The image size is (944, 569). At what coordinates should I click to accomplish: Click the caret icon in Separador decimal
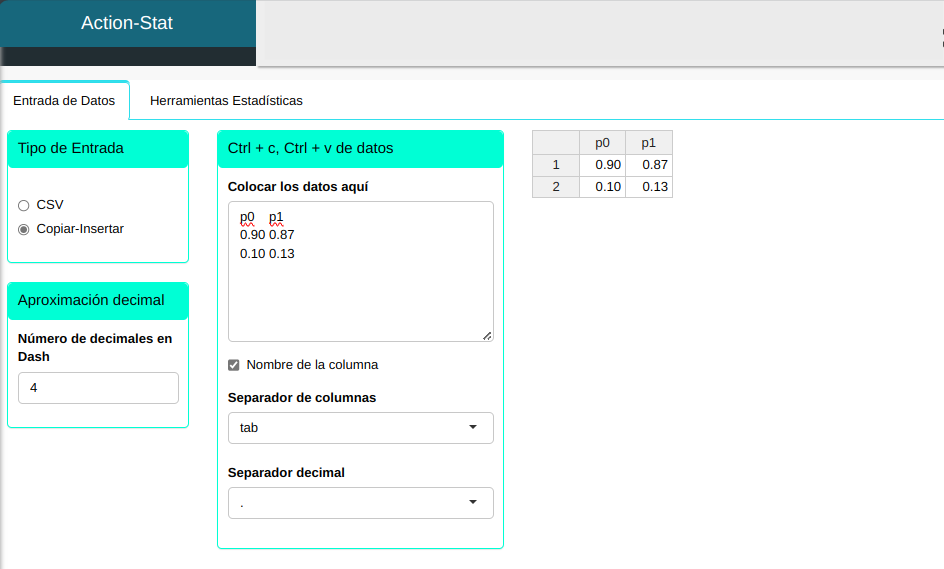tap(473, 502)
